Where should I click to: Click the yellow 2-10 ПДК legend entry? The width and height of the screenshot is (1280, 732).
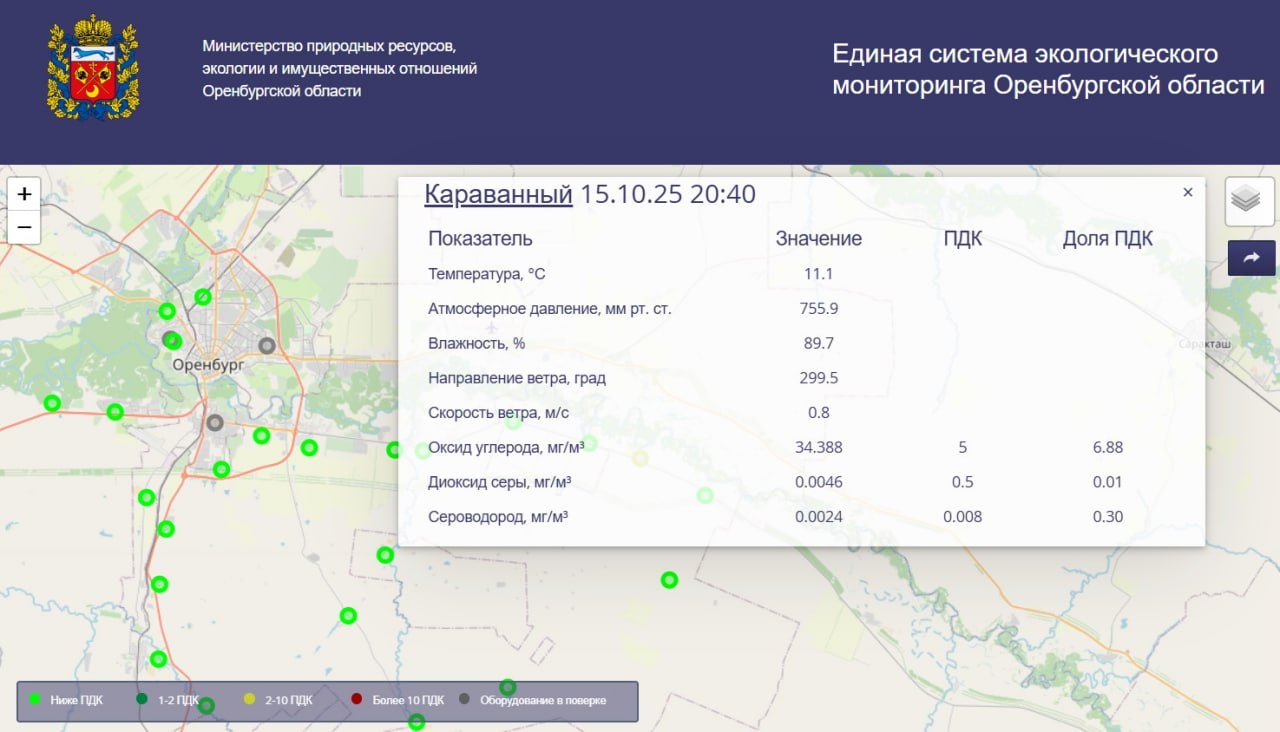click(x=279, y=700)
